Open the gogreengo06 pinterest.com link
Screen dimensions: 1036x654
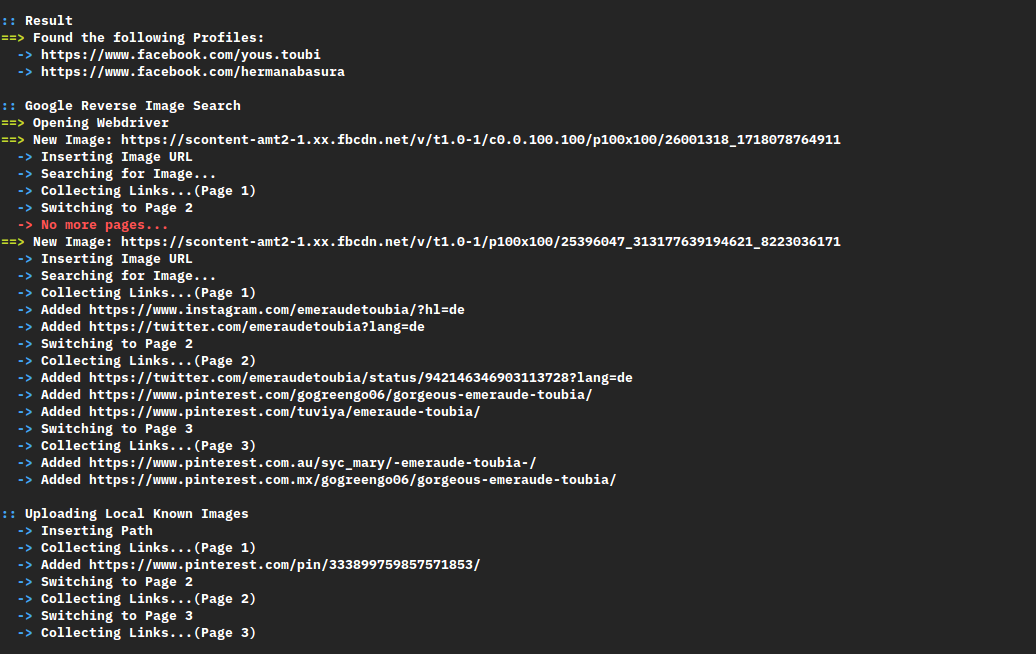pyautogui.click(x=340, y=395)
